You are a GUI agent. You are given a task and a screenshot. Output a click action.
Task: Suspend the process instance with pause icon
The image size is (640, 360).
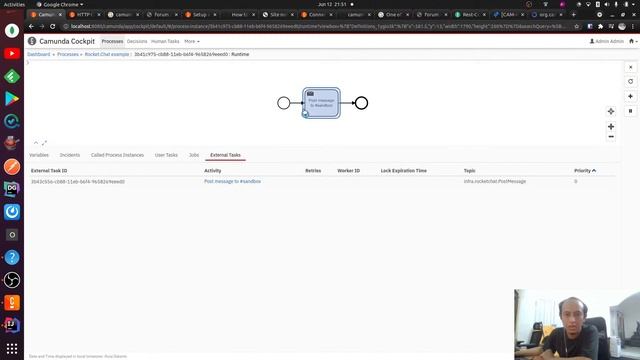coord(631,111)
